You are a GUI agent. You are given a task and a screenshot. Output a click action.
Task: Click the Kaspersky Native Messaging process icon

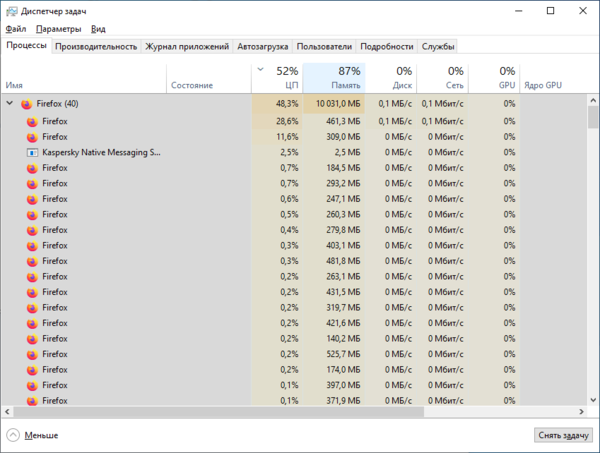pos(33,152)
